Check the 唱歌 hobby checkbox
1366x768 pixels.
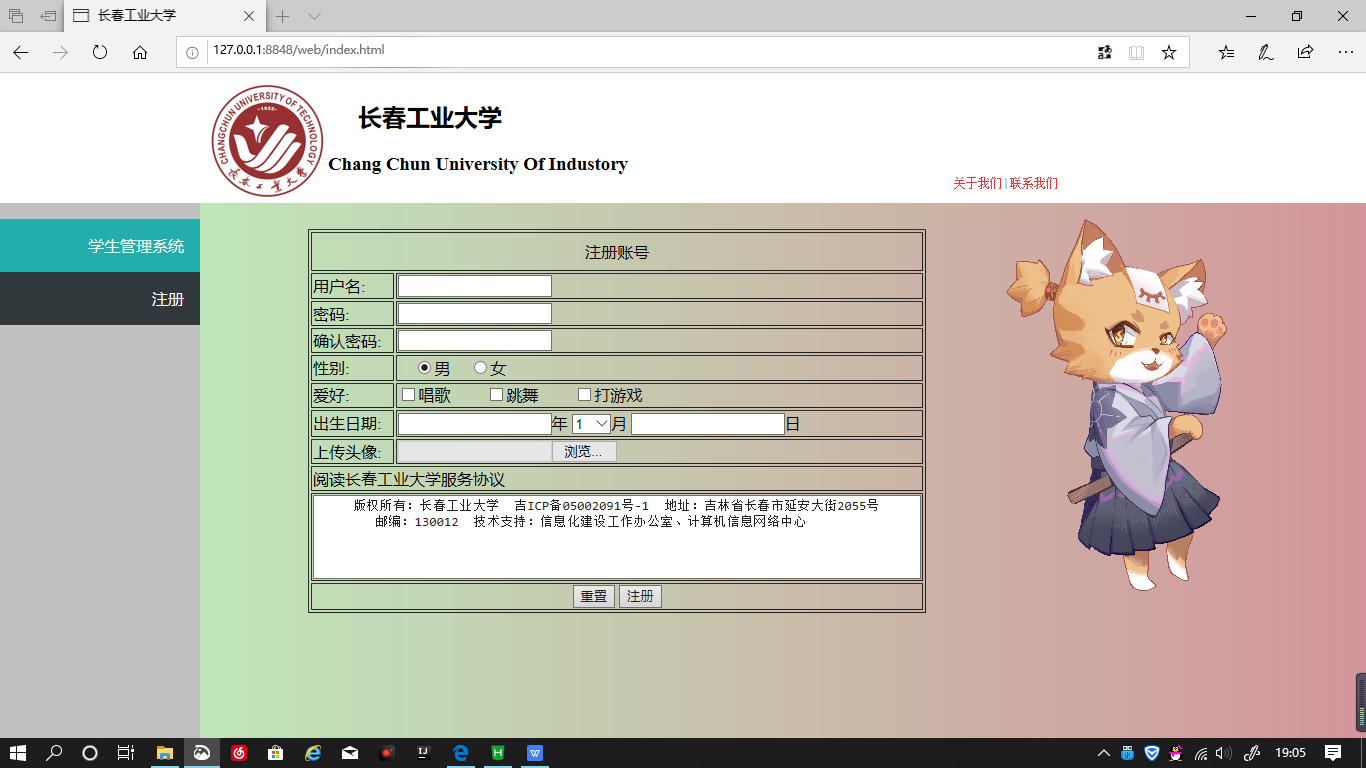click(409, 395)
